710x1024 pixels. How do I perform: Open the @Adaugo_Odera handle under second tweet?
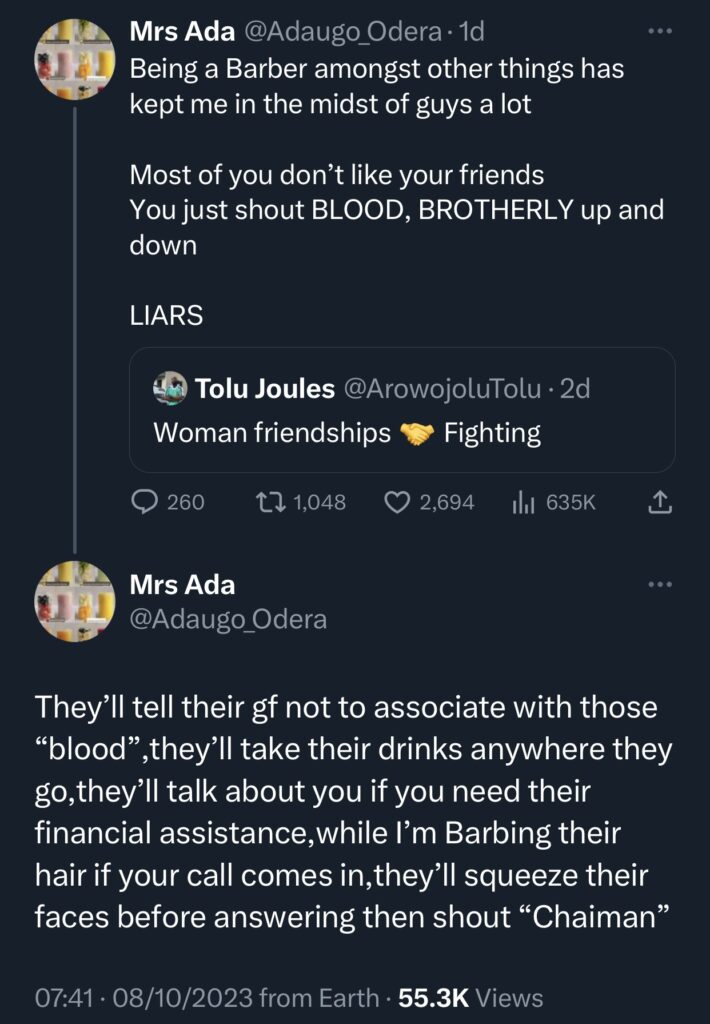click(228, 619)
